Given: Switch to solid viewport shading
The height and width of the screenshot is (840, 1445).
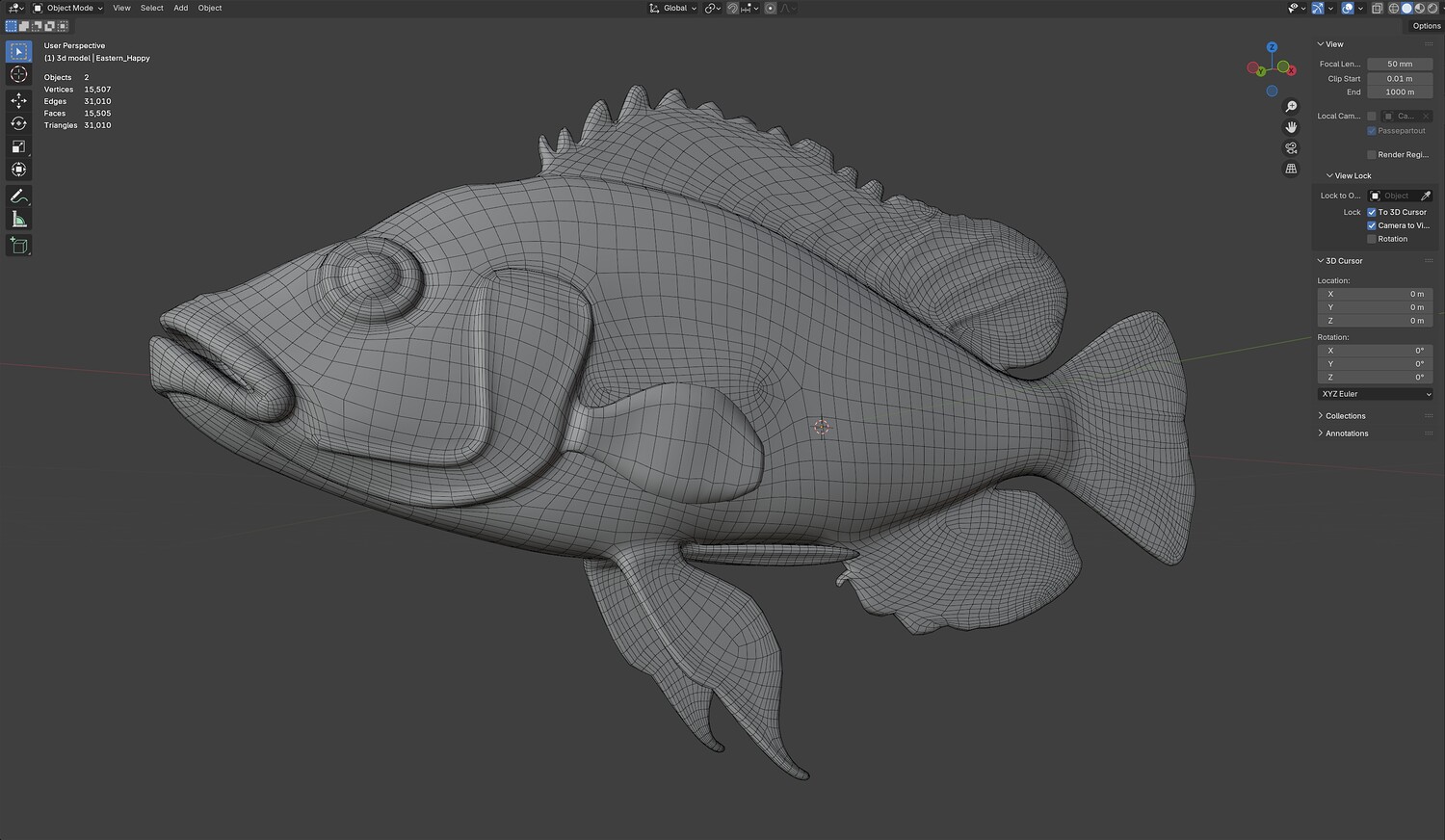Looking at the screenshot, I should pos(1406,8).
